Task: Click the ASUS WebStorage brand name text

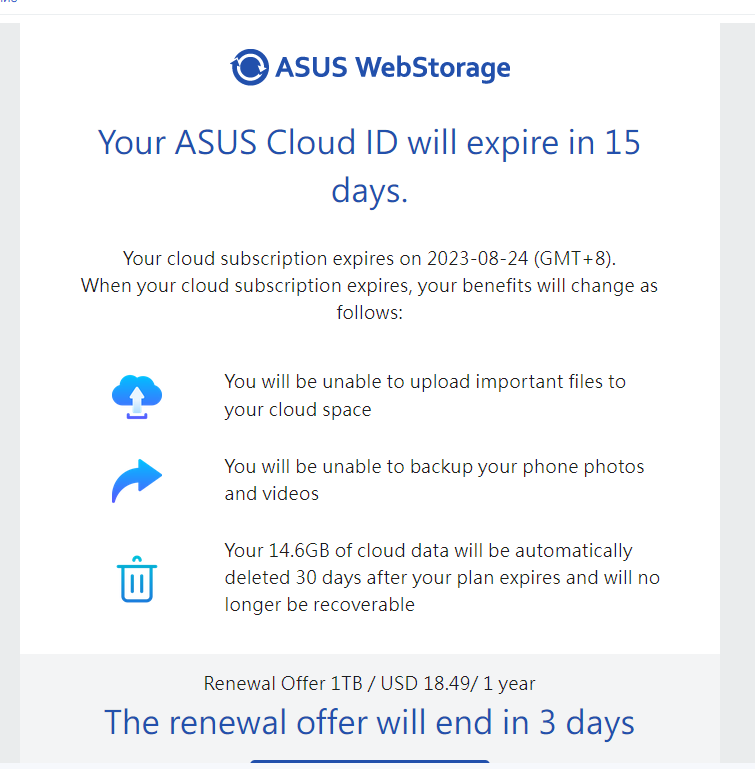Action: click(392, 68)
